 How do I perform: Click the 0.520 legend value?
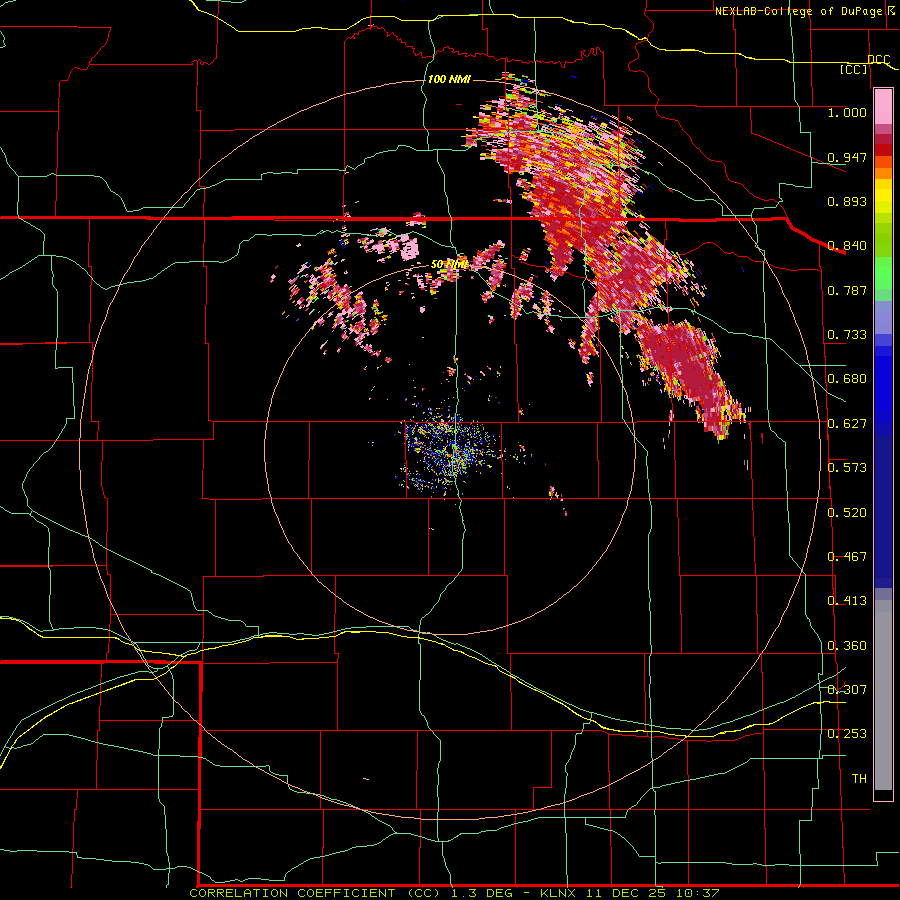point(847,513)
